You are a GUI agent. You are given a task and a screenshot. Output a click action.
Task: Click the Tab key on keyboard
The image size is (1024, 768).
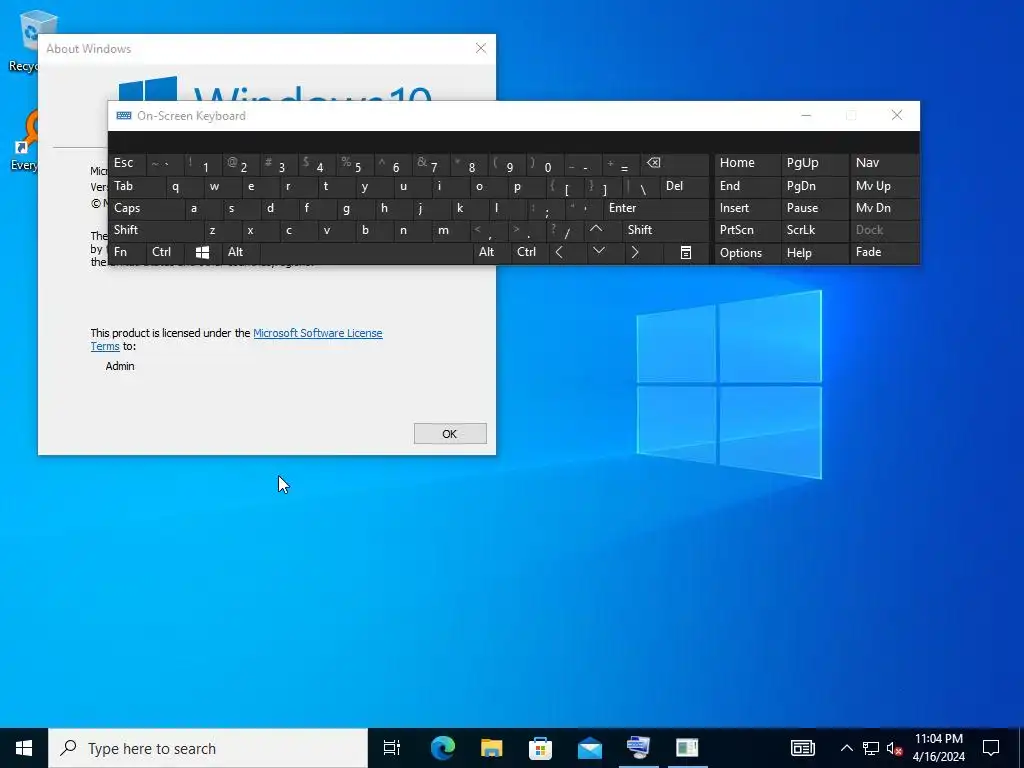137,186
